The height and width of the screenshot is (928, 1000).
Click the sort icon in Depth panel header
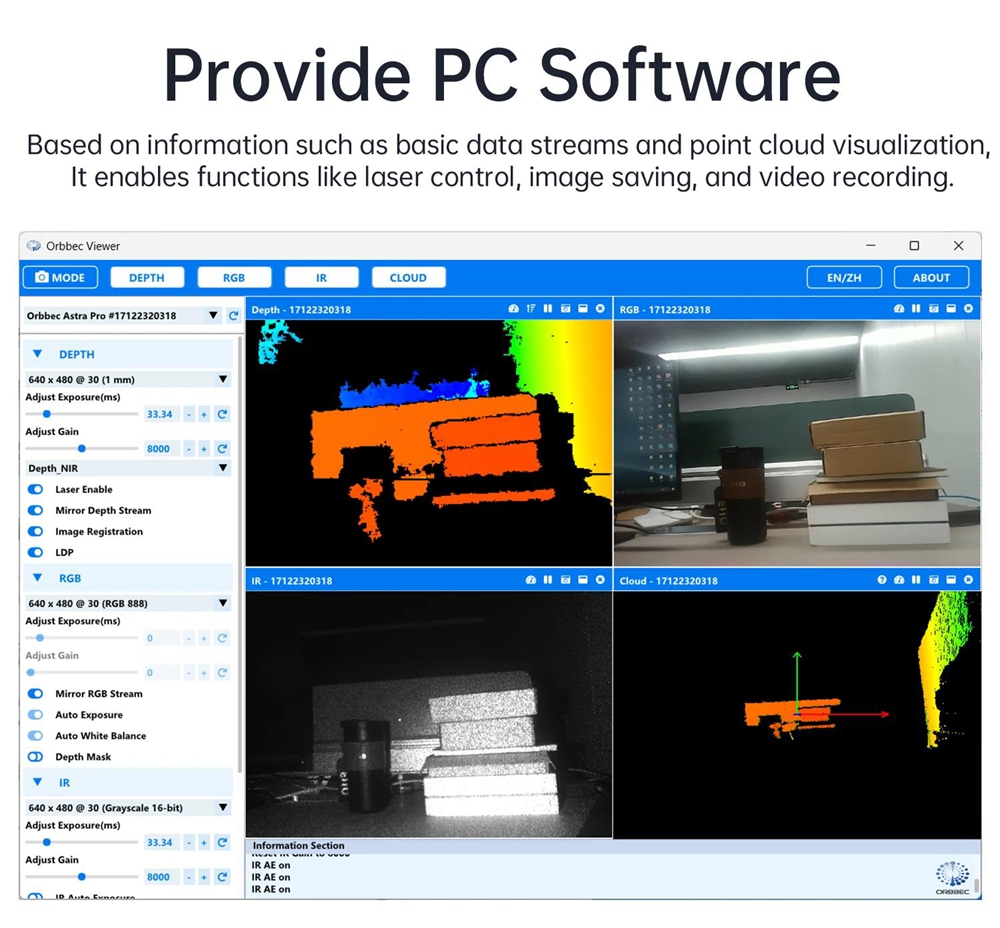click(531, 309)
